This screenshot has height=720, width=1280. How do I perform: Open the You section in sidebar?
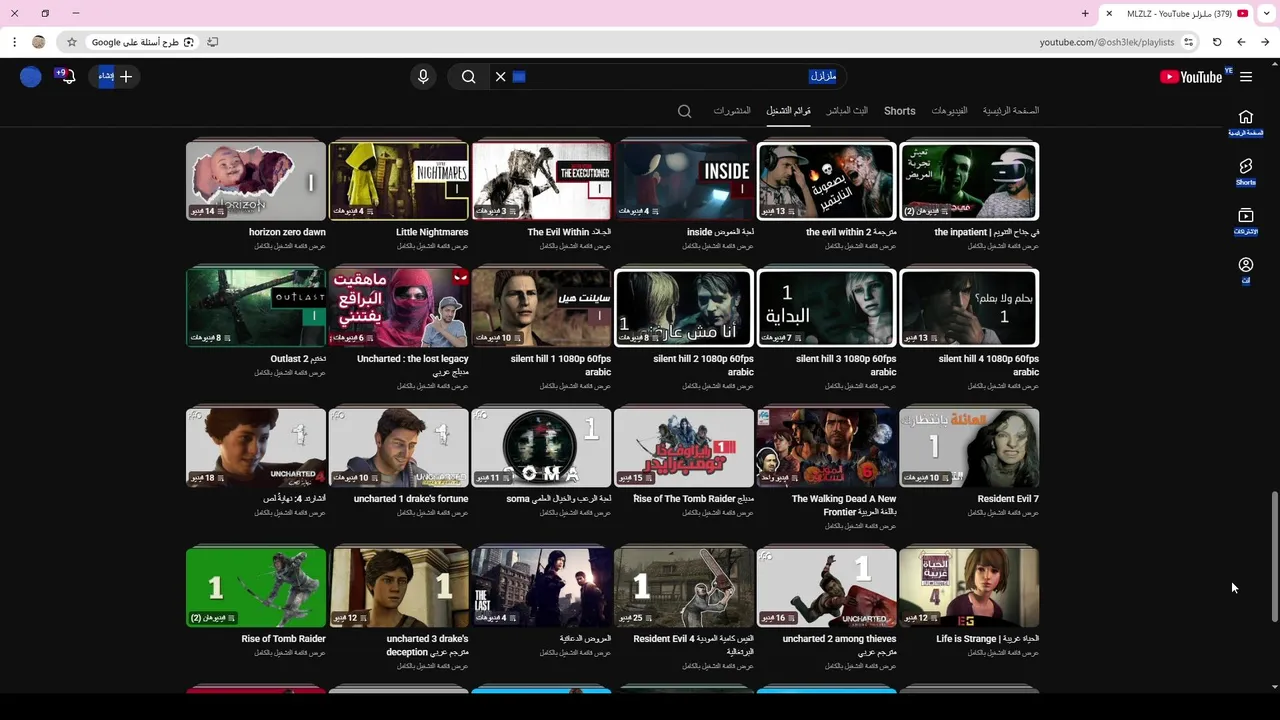[1246, 270]
